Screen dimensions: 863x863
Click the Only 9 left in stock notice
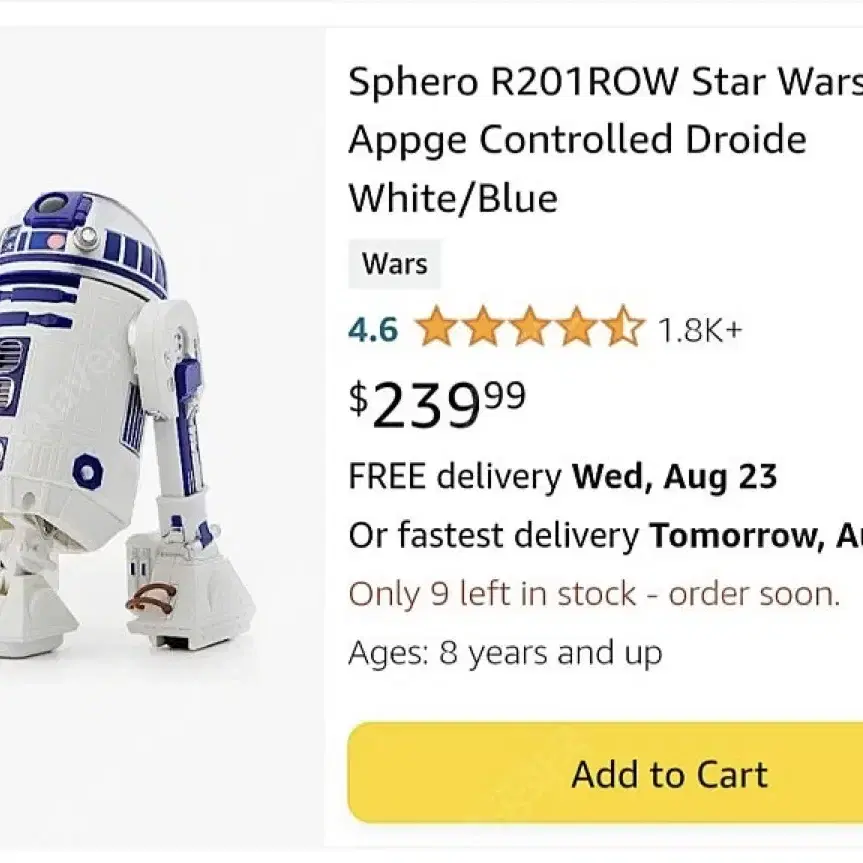594,594
